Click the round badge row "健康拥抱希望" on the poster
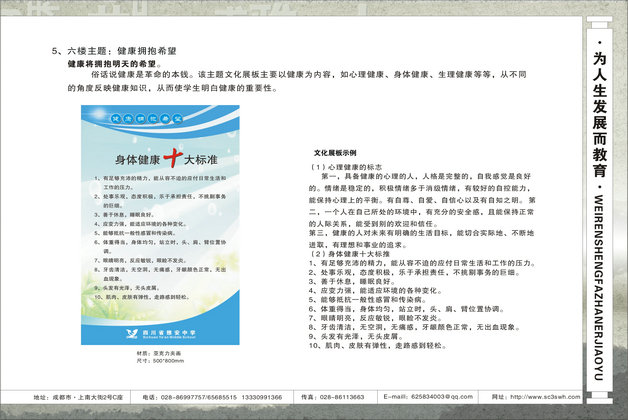The image size is (628, 420). pyautogui.click(x=146, y=119)
